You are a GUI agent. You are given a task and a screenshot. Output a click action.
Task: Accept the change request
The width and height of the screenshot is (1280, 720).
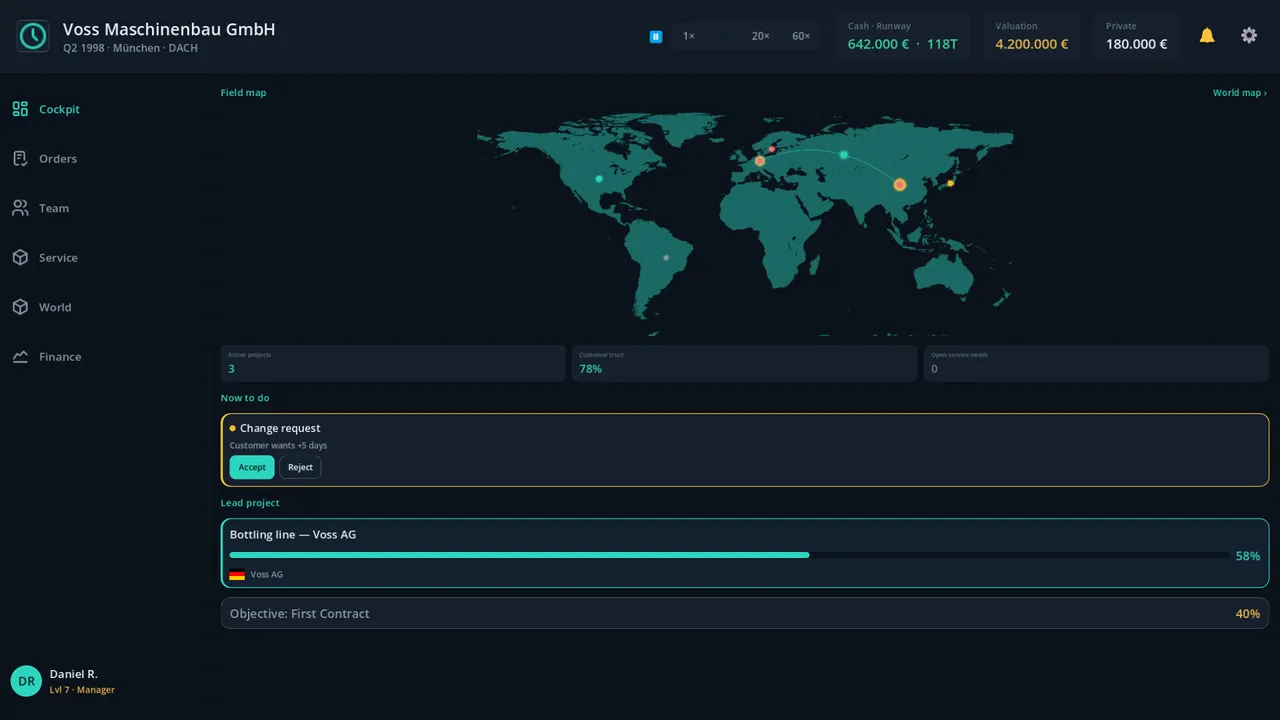pyautogui.click(x=252, y=467)
